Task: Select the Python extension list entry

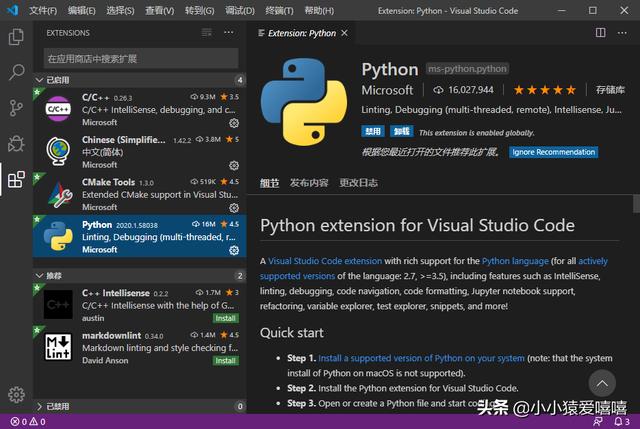Action: point(140,236)
